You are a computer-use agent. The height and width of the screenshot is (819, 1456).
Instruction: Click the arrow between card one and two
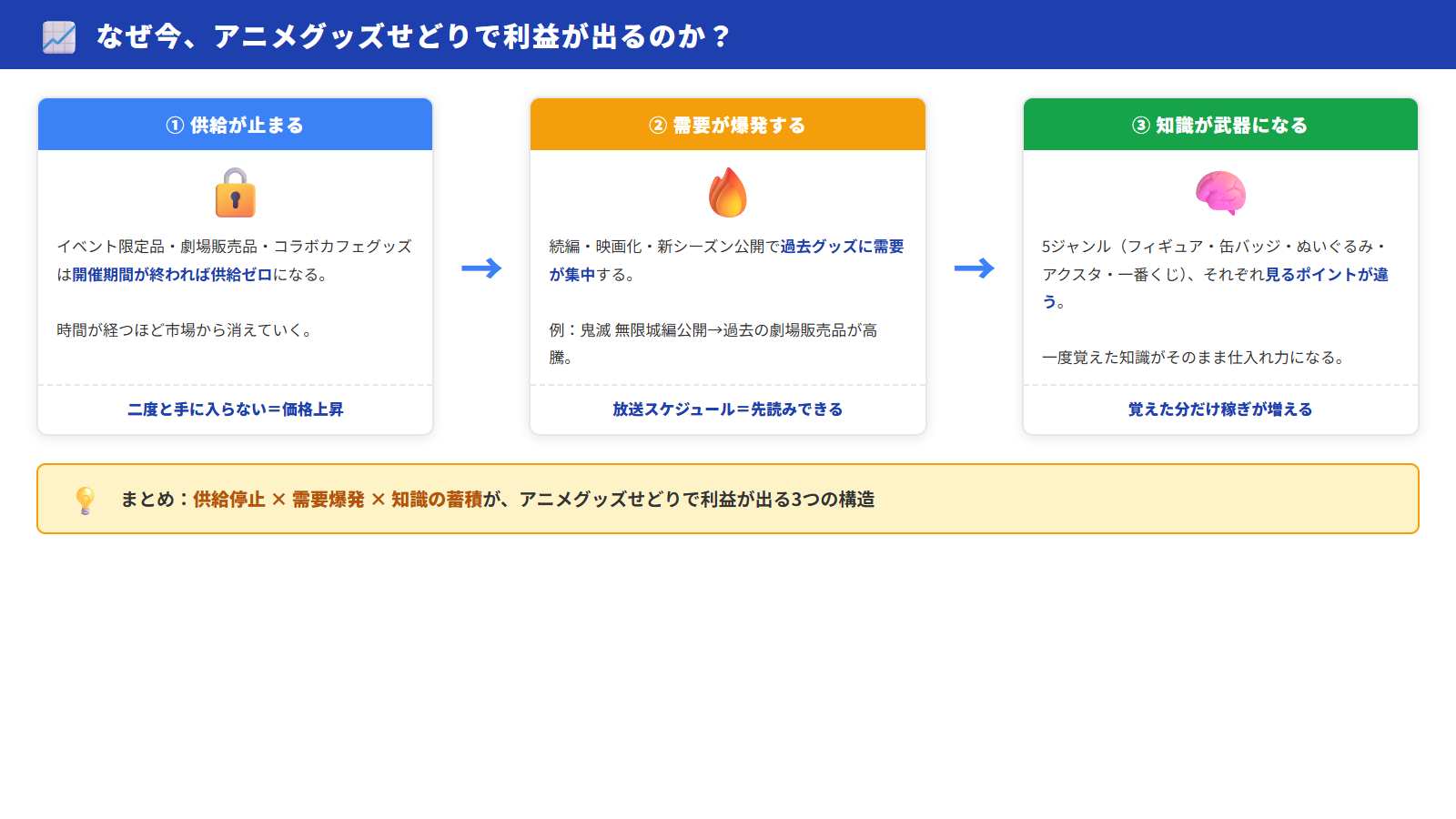pos(482,268)
